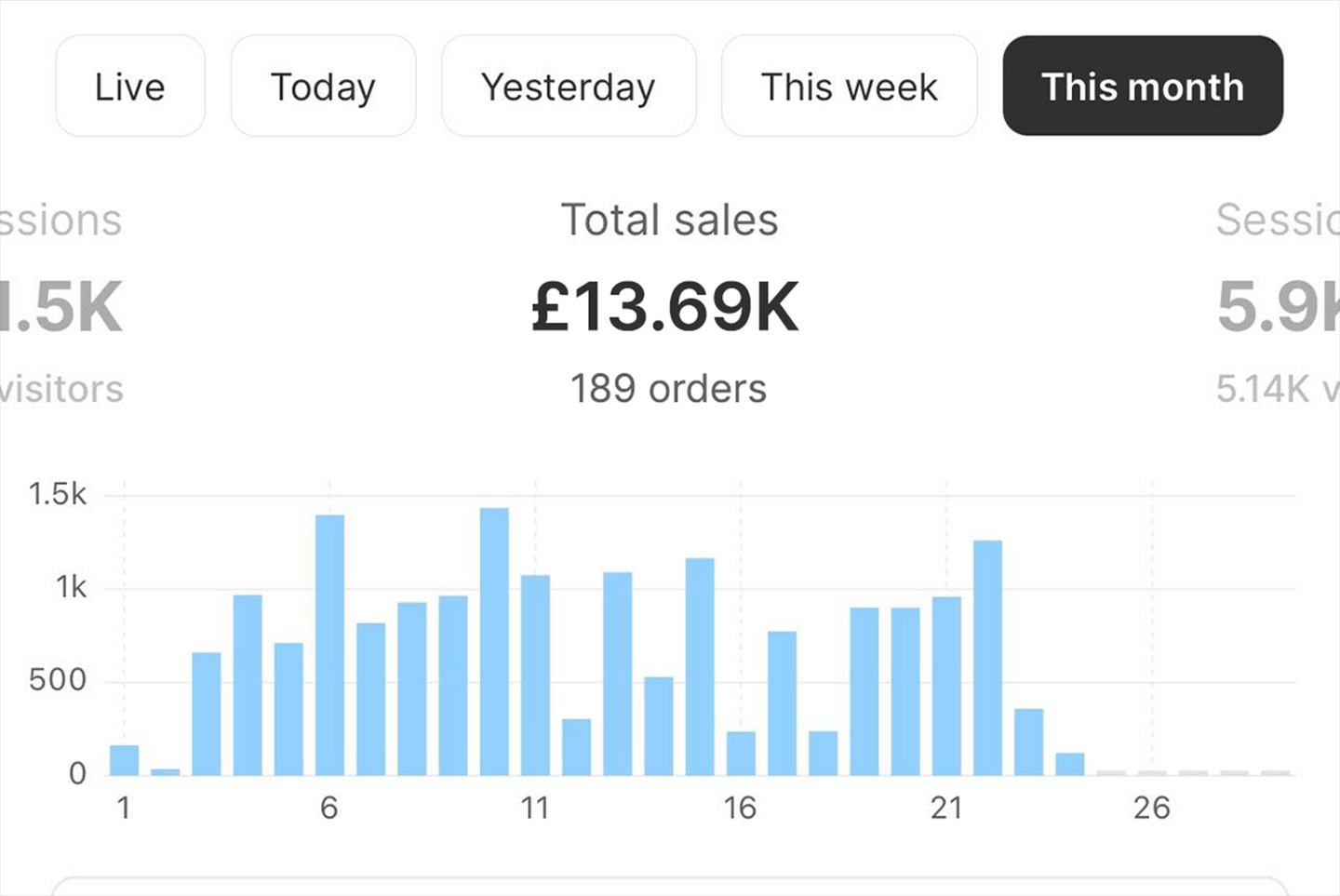1340x896 pixels.
Task: Tap the day 26 x-axis label
Action: point(1151,808)
